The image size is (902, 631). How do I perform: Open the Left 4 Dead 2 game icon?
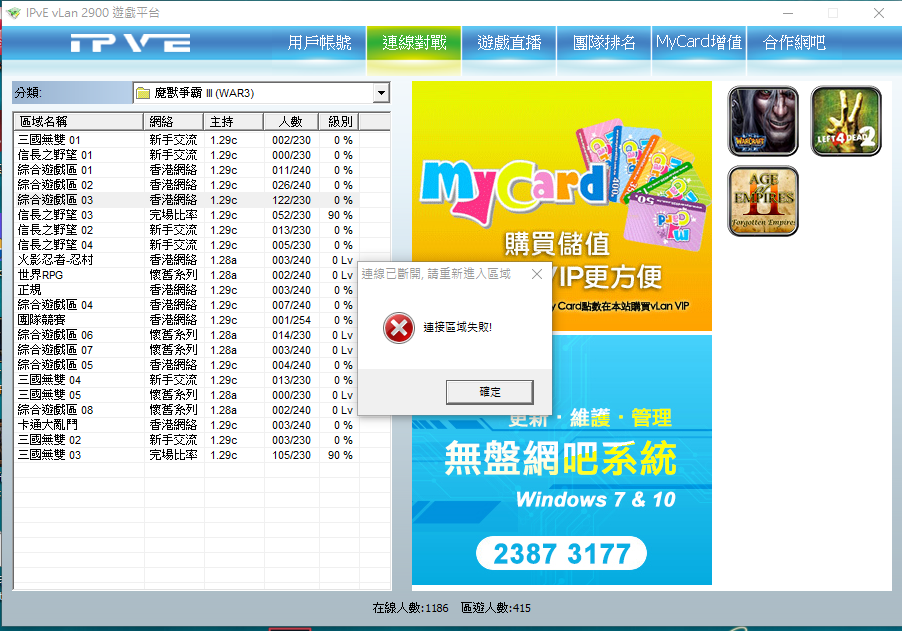click(x=846, y=121)
